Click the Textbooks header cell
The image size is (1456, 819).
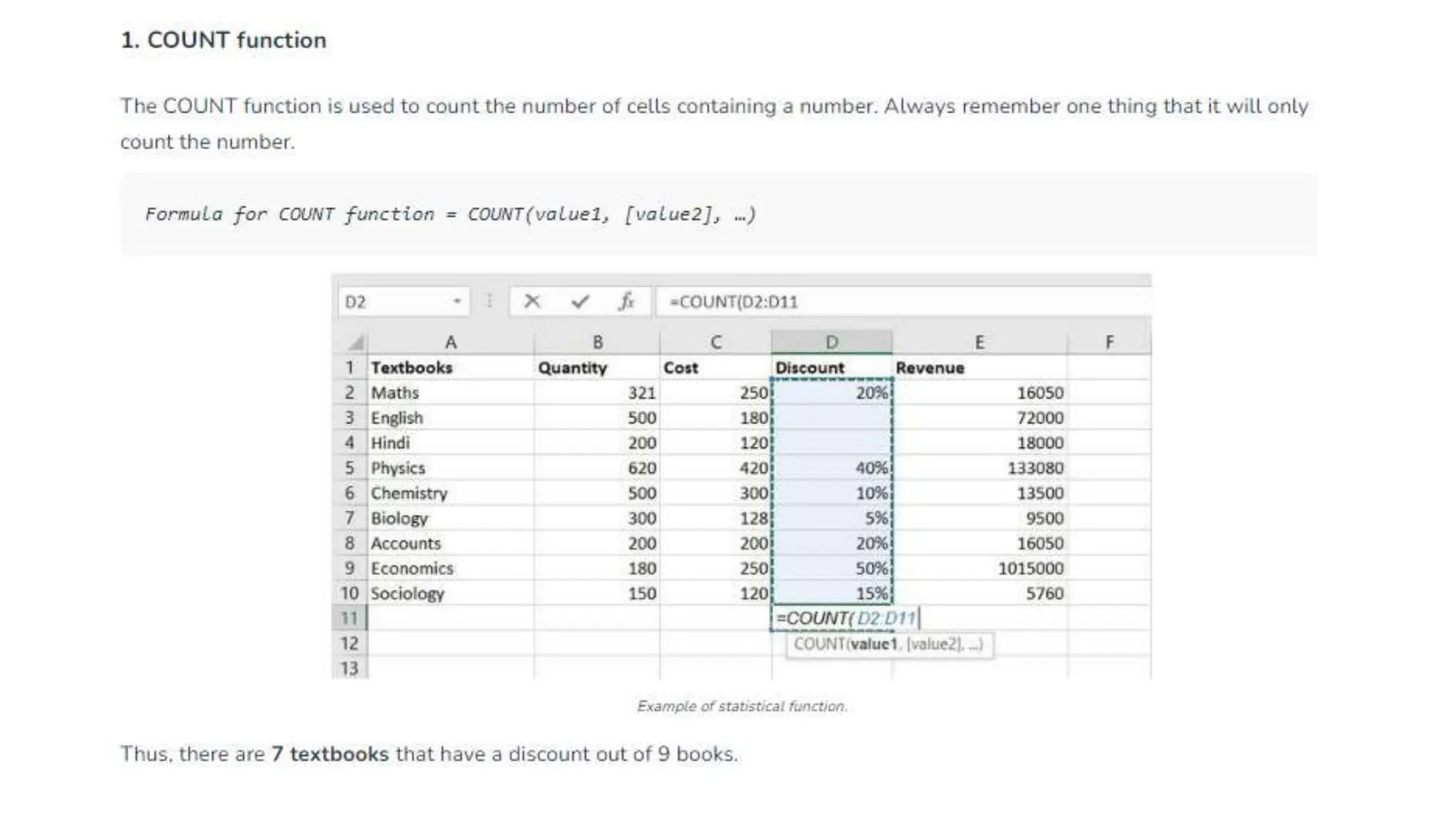click(450, 368)
